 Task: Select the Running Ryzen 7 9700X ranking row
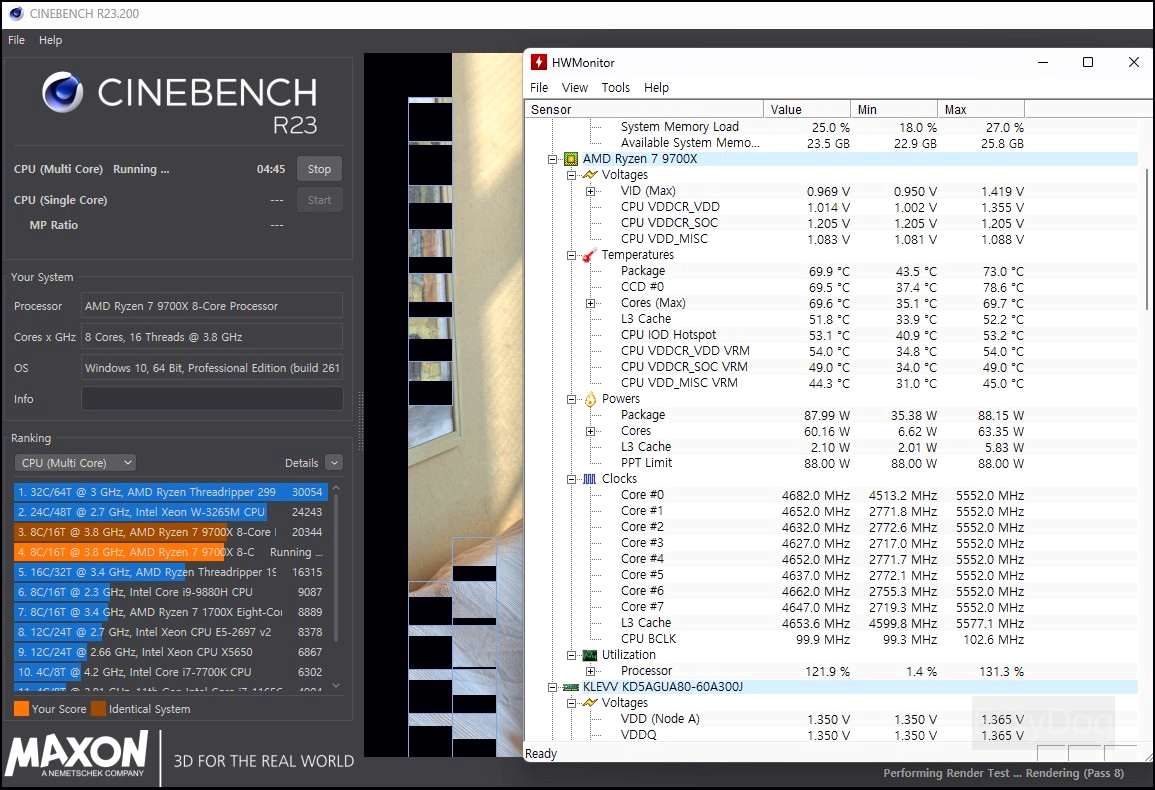(169, 551)
